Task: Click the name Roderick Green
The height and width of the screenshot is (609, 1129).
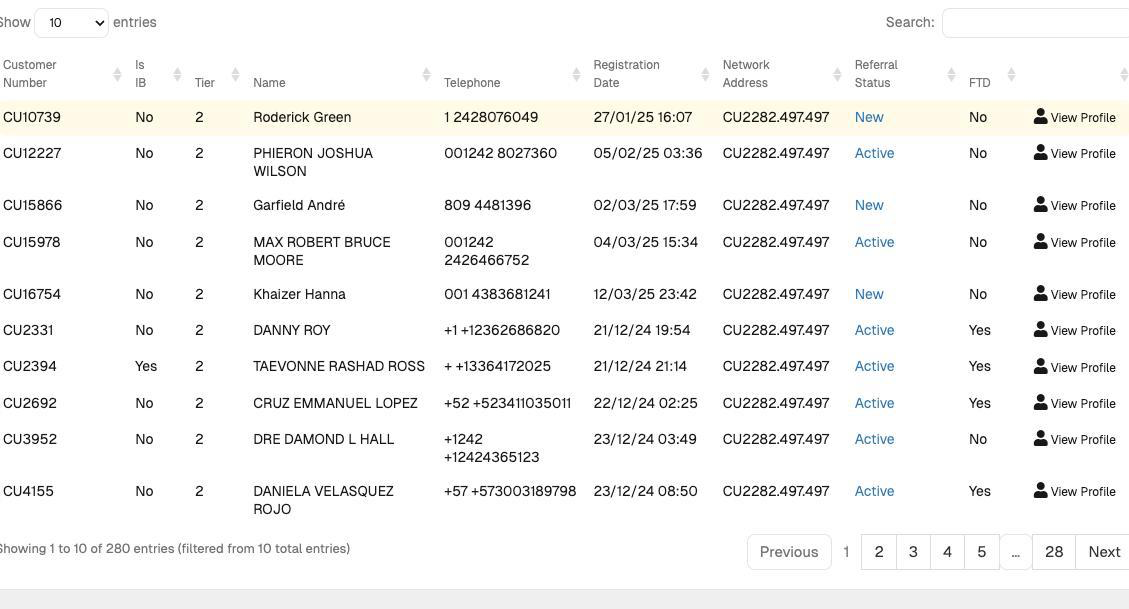Action: tap(302, 117)
